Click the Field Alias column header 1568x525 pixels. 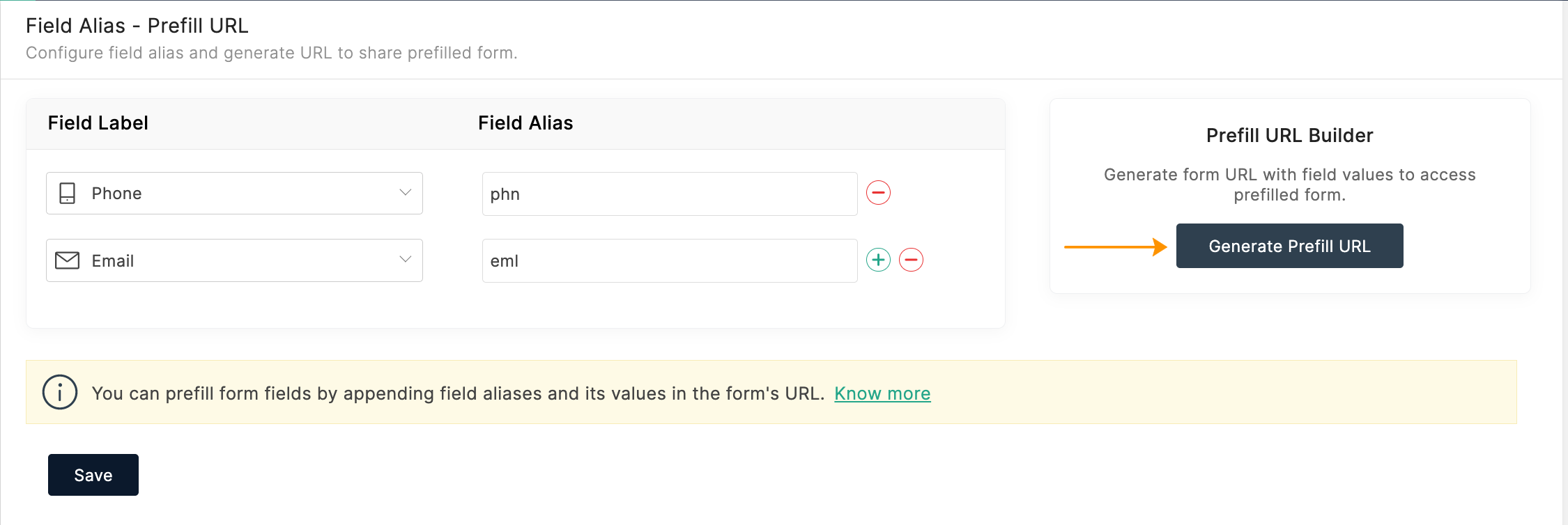(525, 123)
